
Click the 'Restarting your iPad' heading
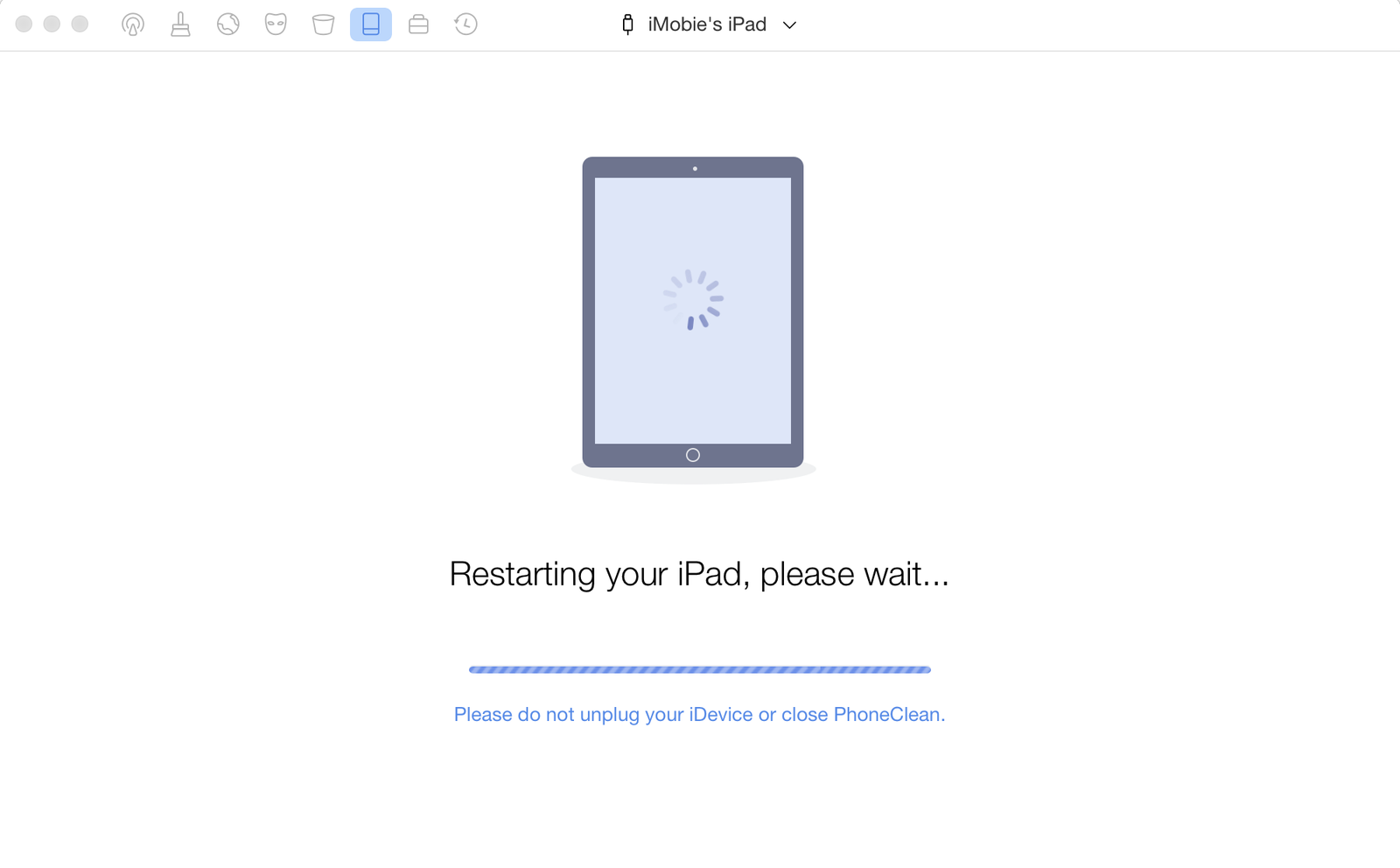pyautogui.click(x=699, y=574)
